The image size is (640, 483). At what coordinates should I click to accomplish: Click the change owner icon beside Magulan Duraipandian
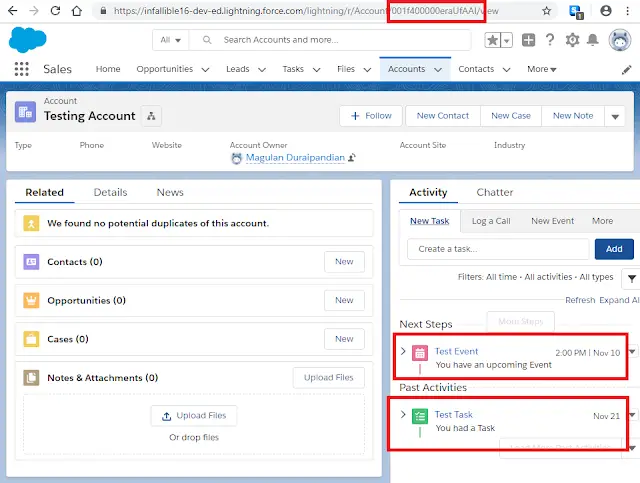352,158
